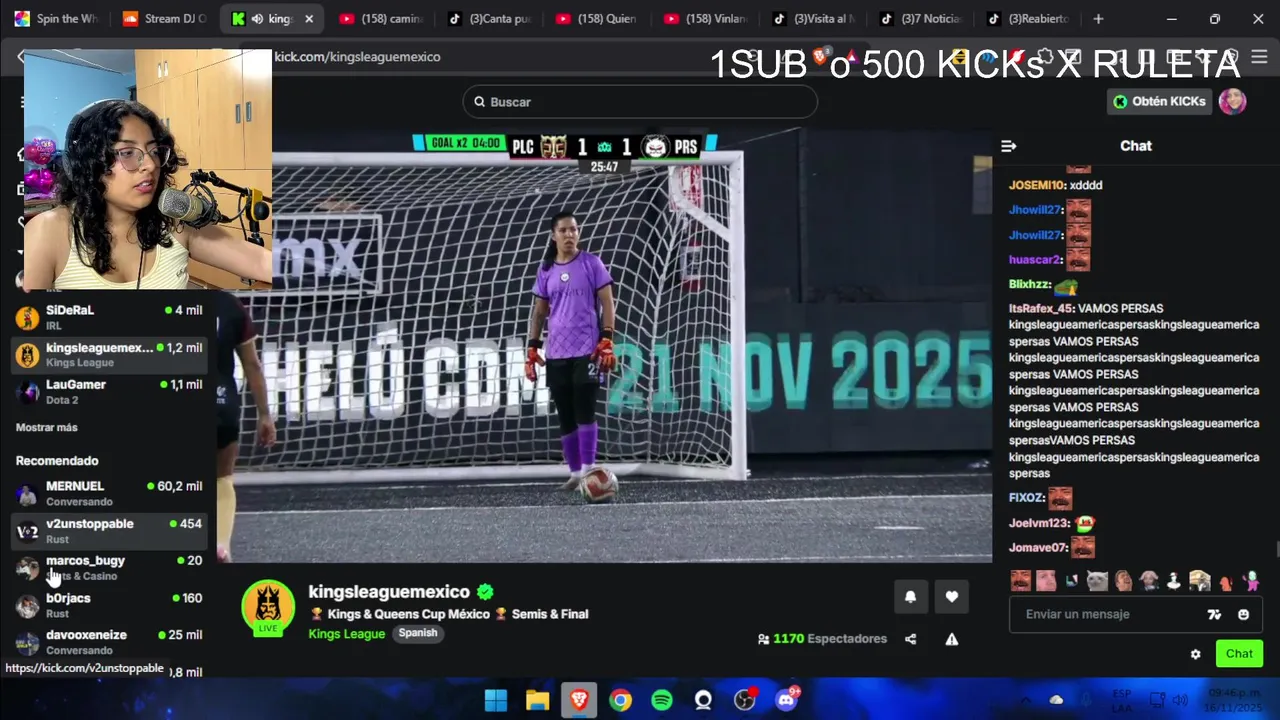Select the white cat quick emote
The image size is (1280, 720).
[x=1097, y=580]
